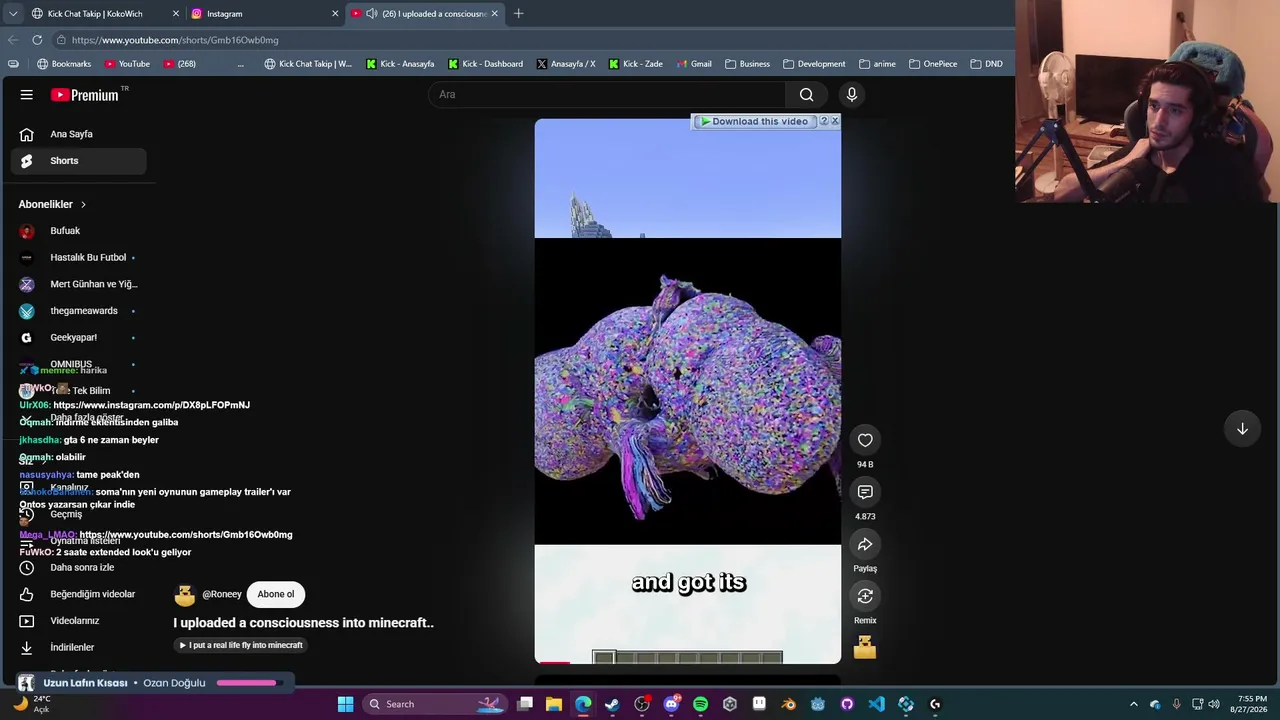Open İndirilenler in the sidebar
This screenshot has height=720, width=1280.
79,648
